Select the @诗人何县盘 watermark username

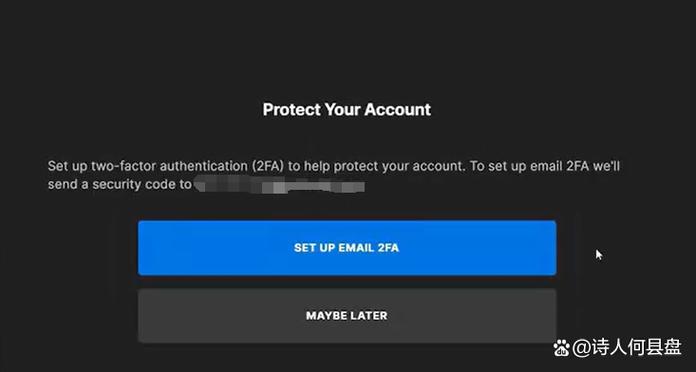click(627, 347)
